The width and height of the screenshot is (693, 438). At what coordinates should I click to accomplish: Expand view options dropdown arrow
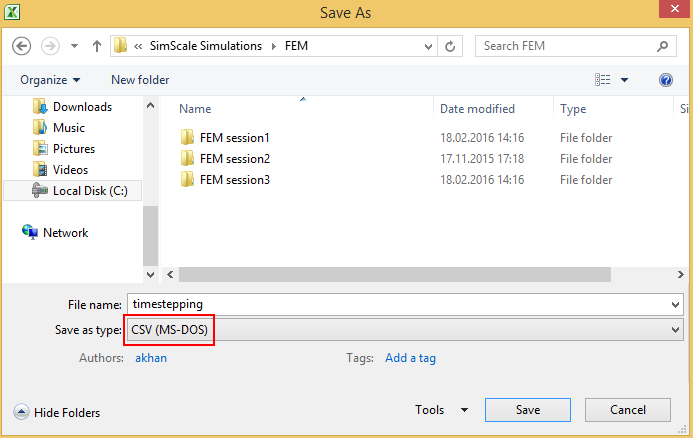[x=625, y=80]
